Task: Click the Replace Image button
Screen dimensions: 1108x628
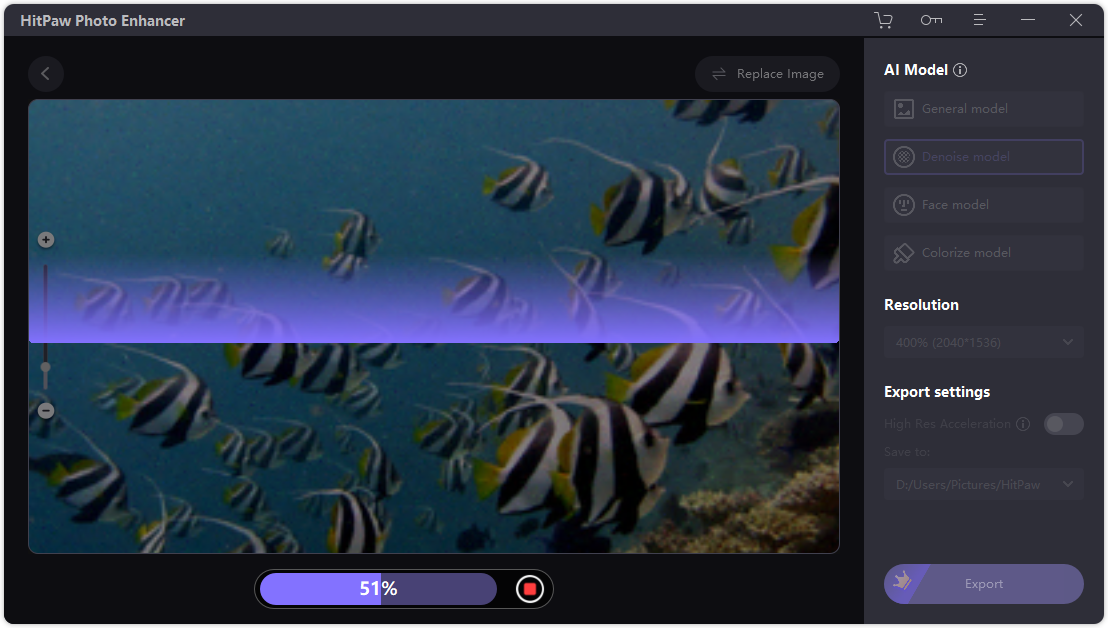Action: point(767,73)
